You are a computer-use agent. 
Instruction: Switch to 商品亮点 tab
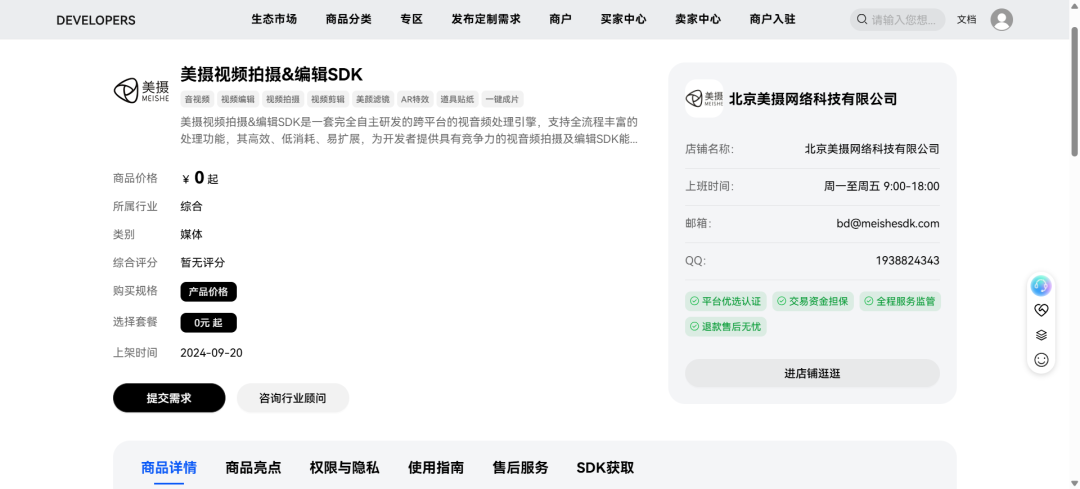[253, 468]
